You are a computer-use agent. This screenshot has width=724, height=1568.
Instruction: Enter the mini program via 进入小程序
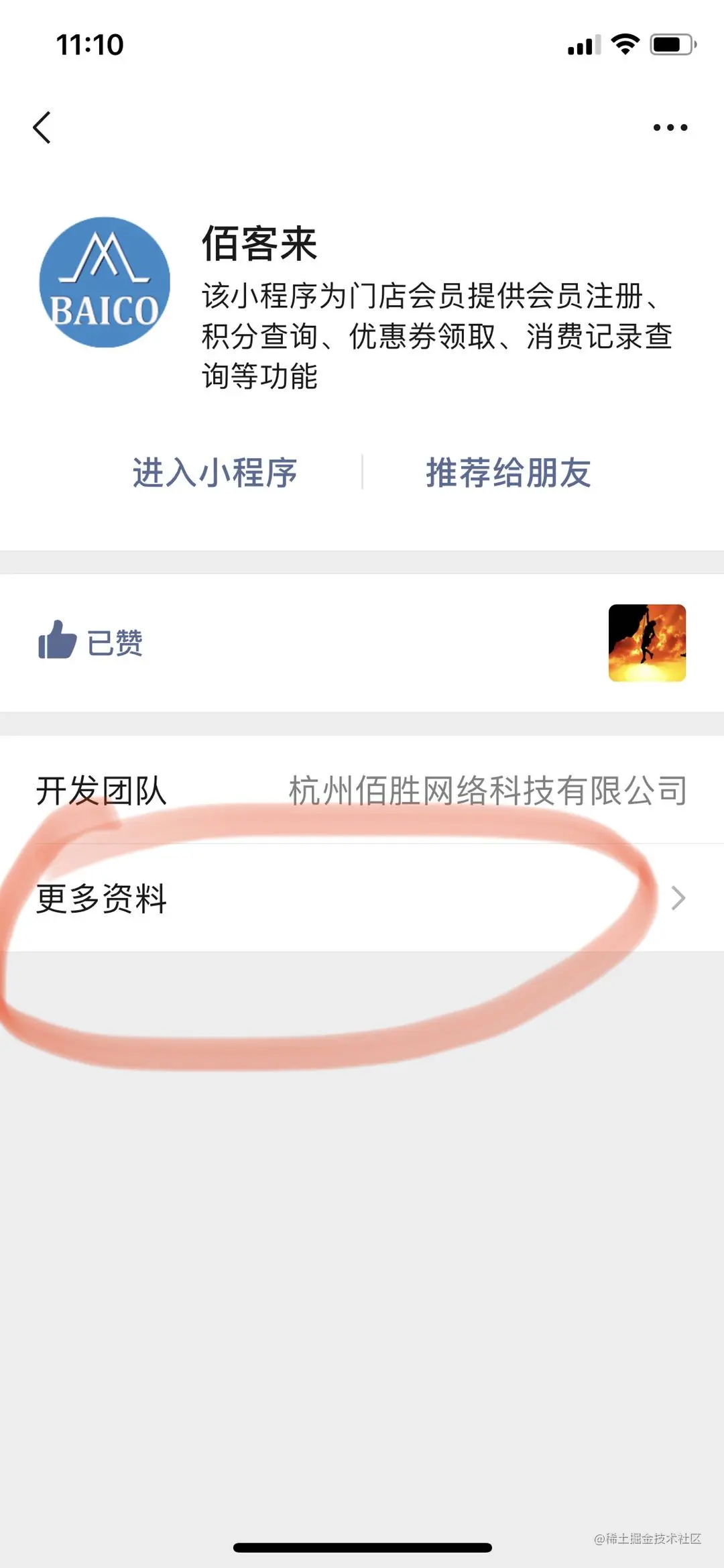(215, 473)
